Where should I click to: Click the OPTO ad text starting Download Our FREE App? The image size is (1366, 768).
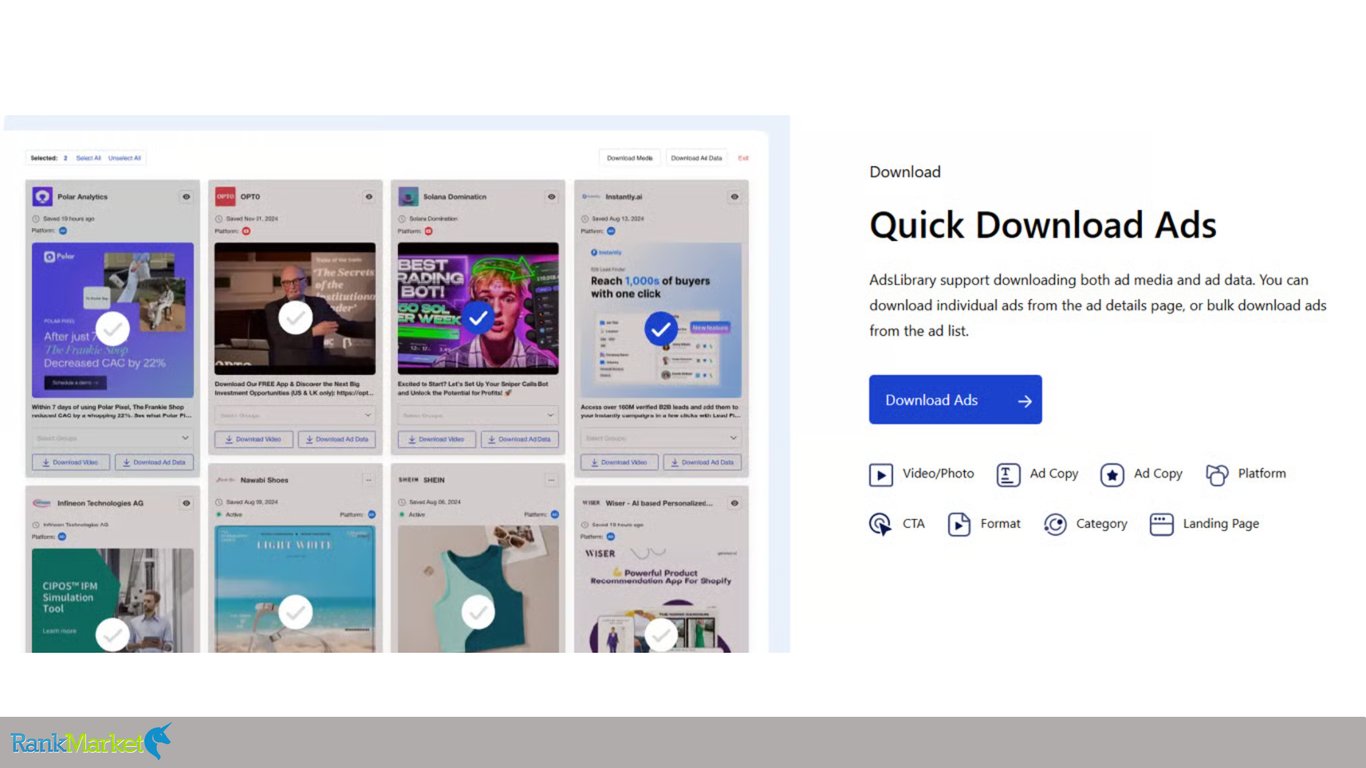pyautogui.click(x=295, y=388)
